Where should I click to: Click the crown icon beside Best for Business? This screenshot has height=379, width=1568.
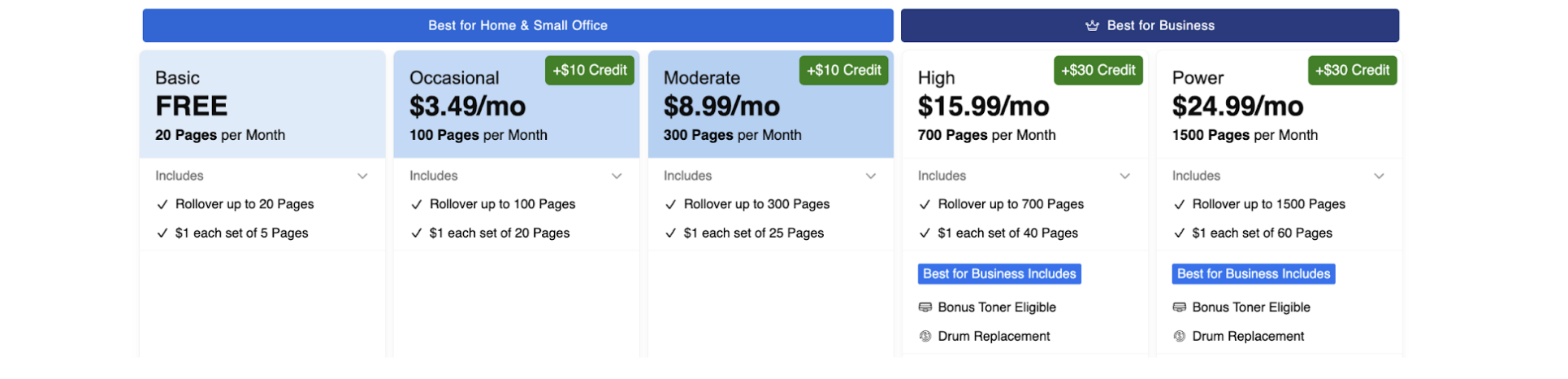coord(1092,25)
